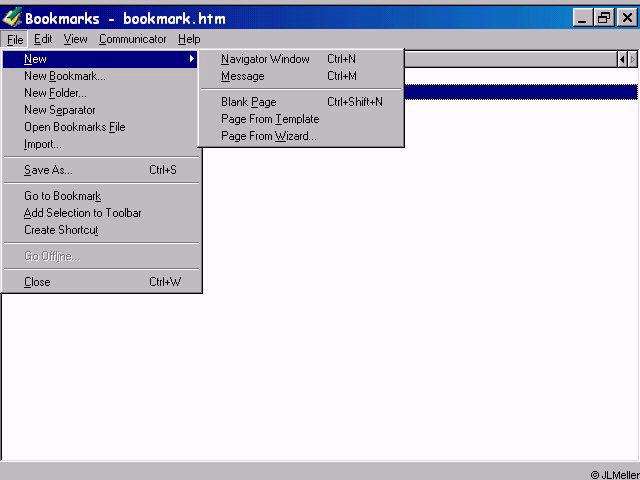Screen dimensions: 640x480
Task: Select Blank Page from New submenu
Action: (x=301, y=102)
